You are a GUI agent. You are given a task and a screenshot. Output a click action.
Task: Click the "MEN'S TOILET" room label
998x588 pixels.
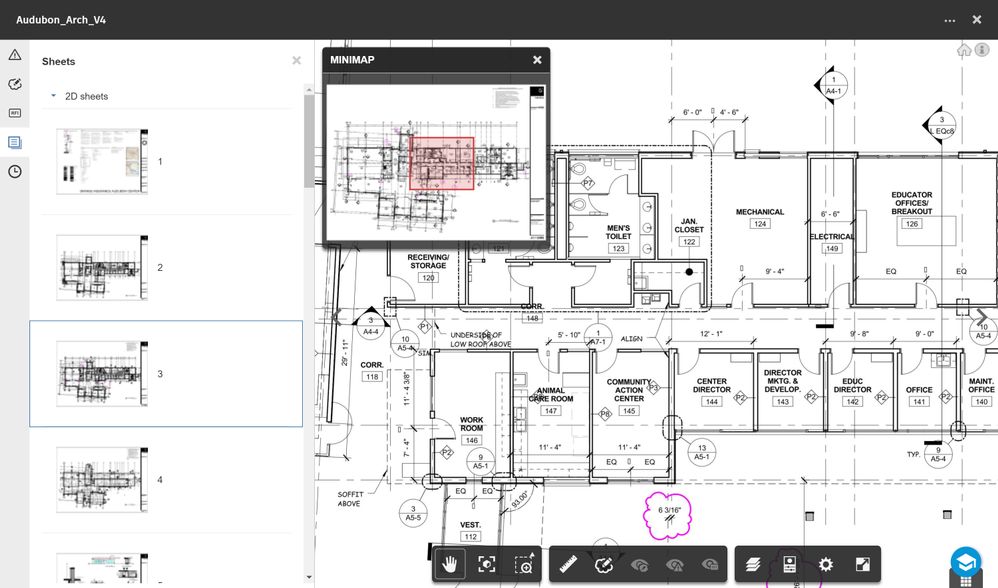(x=618, y=232)
